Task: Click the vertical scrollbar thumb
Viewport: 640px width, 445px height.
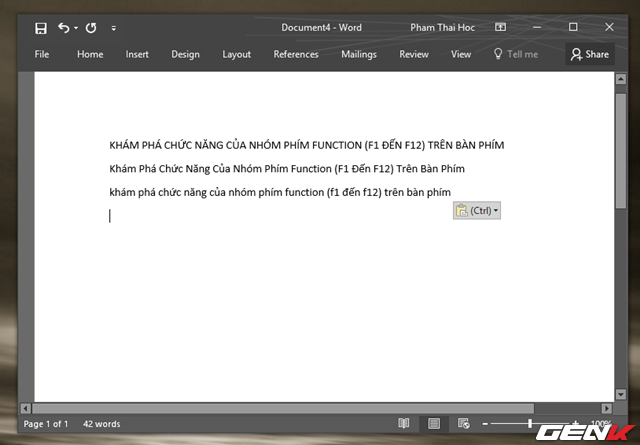Action: pyautogui.click(x=621, y=151)
